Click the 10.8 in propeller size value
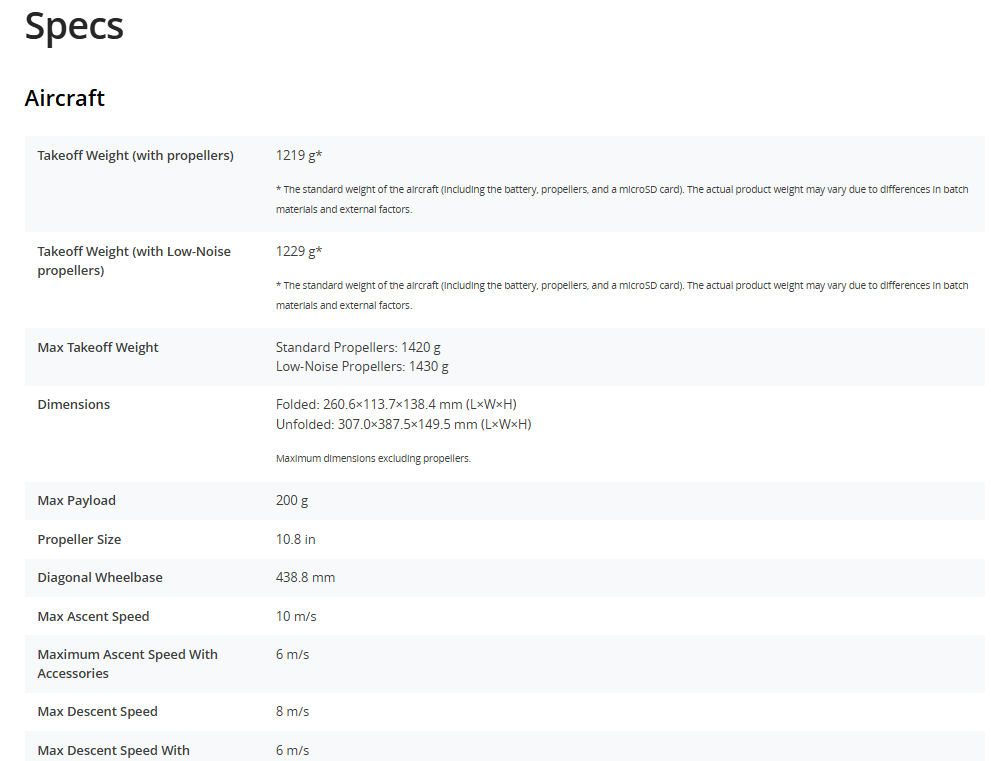This screenshot has width=991, height=761. coord(295,539)
